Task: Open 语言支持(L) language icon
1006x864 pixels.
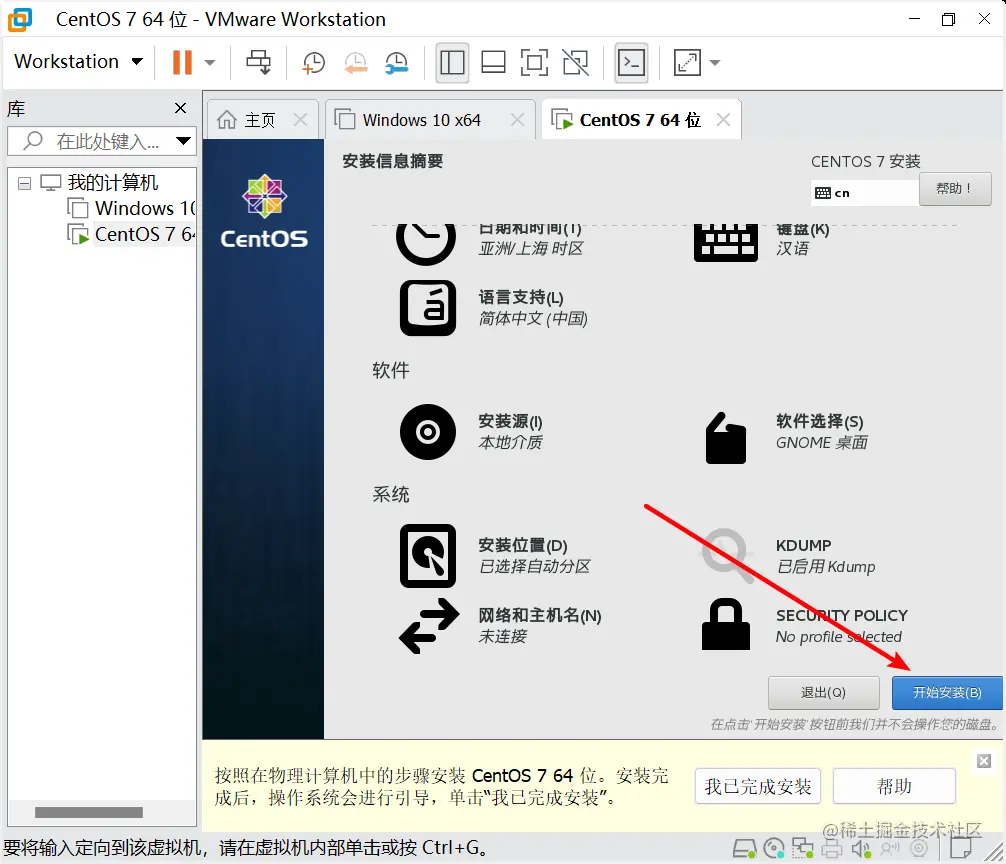Action: pos(428,308)
